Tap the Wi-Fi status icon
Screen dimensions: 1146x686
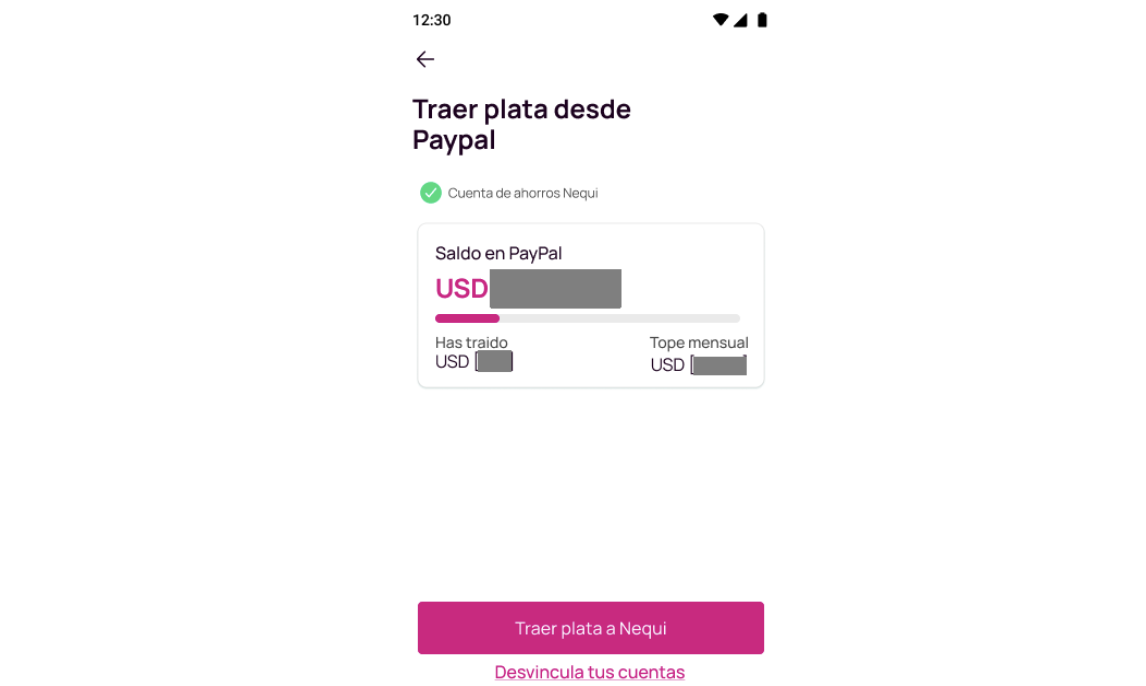point(720,20)
